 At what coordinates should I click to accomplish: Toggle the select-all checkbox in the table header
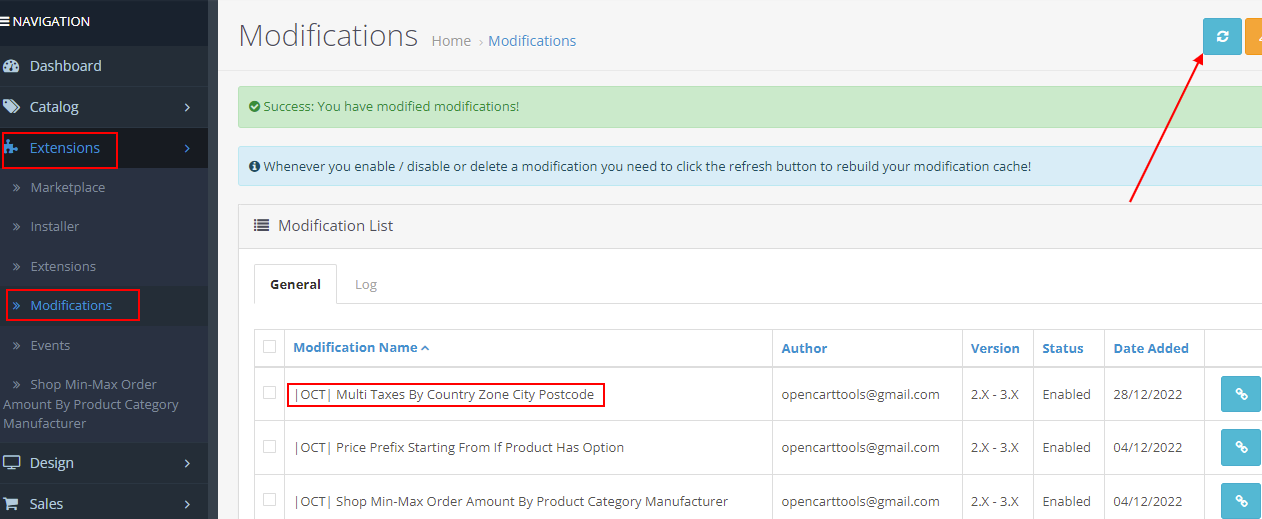(x=269, y=347)
